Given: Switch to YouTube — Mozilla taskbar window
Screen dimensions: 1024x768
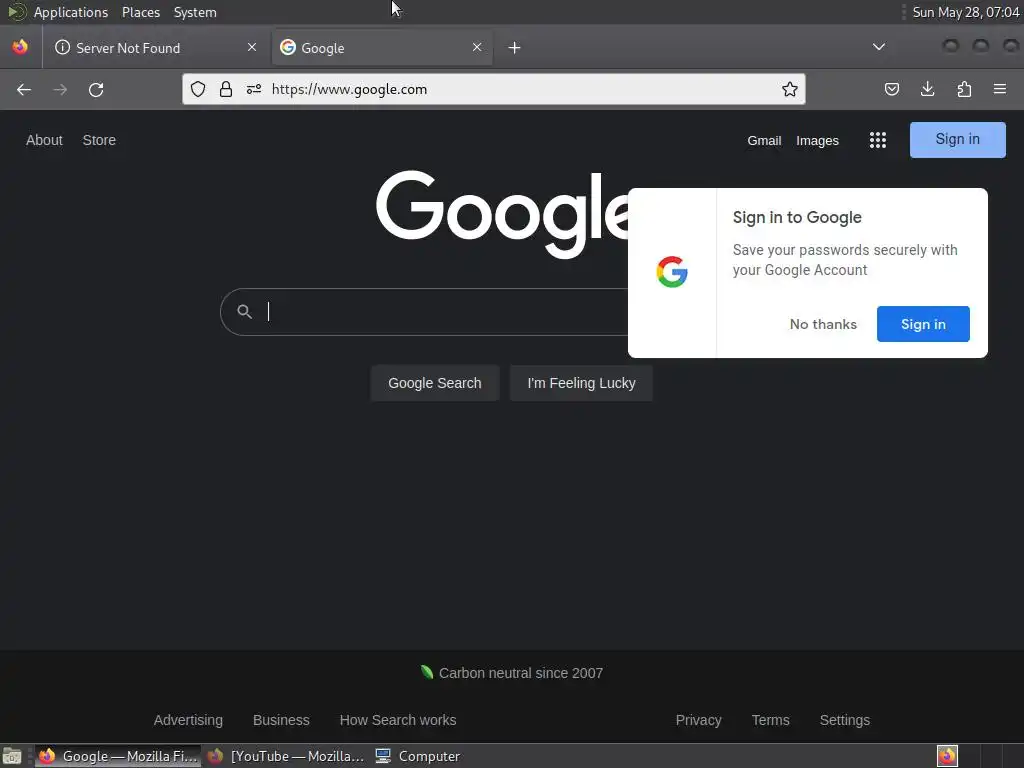Looking at the screenshot, I should 285,756.
